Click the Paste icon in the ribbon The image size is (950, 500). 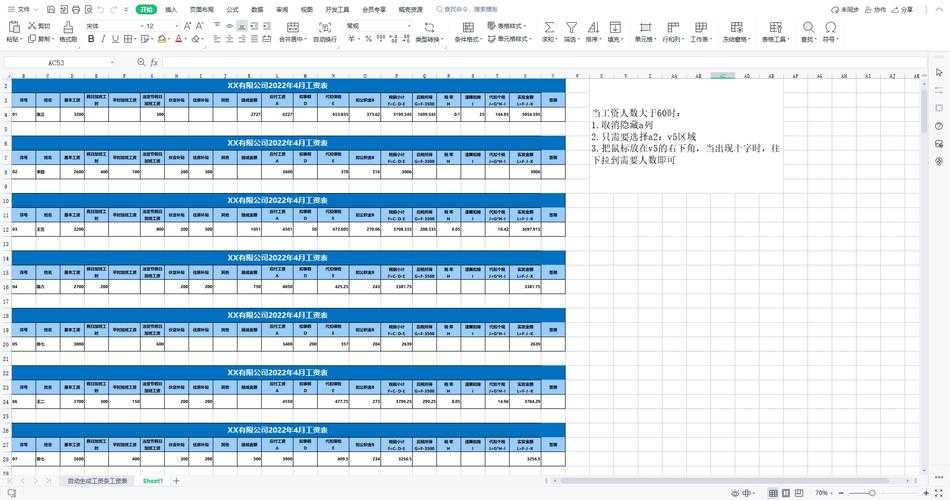click(x=13, y=27)
